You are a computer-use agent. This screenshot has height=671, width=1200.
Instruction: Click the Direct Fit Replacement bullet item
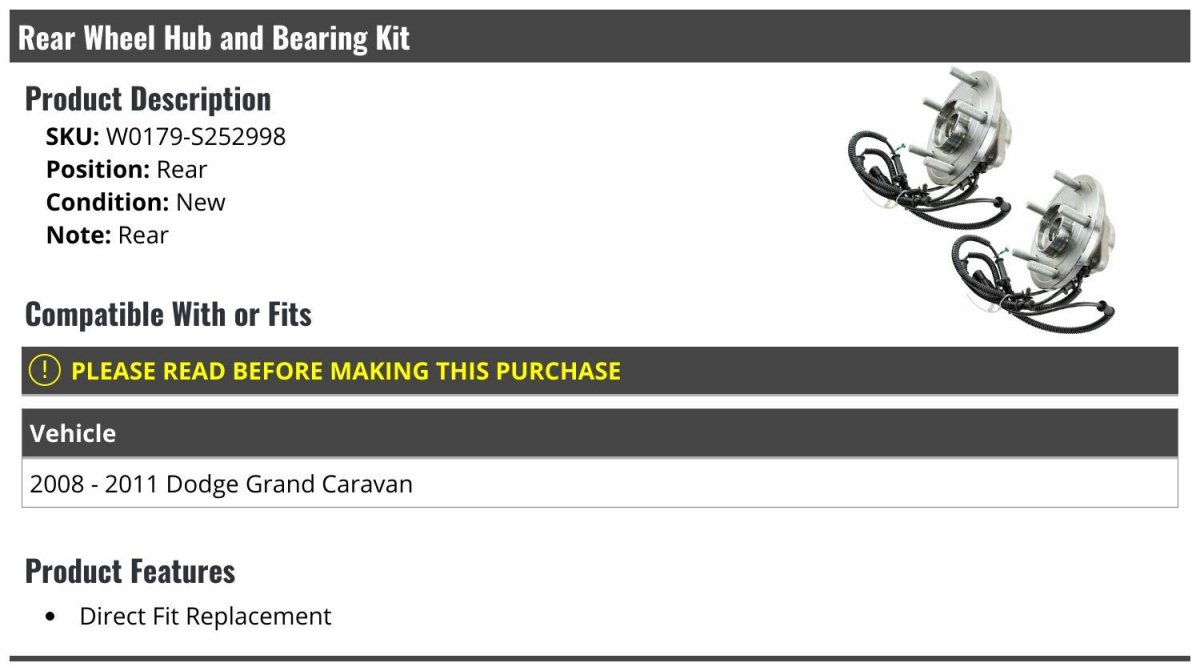coord(205,616)
